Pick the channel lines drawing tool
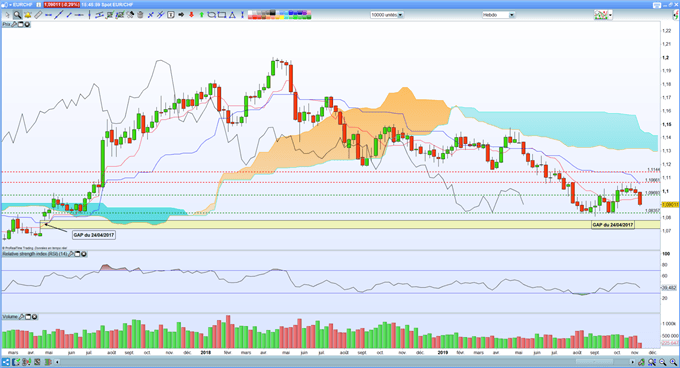This screenshot has height=368, width=680. click(x=99, y=15)
